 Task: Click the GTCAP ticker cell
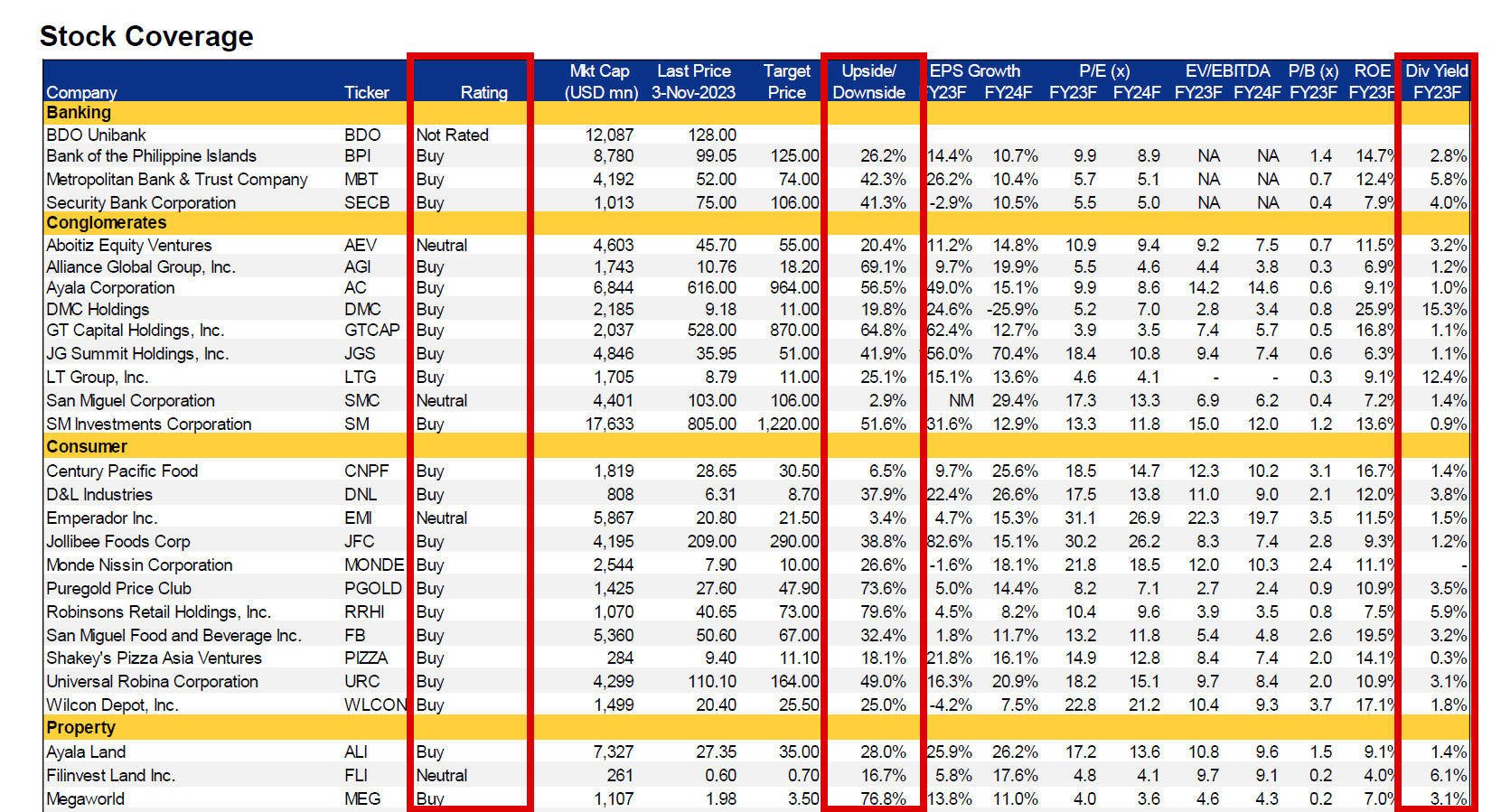coord(371,331)
